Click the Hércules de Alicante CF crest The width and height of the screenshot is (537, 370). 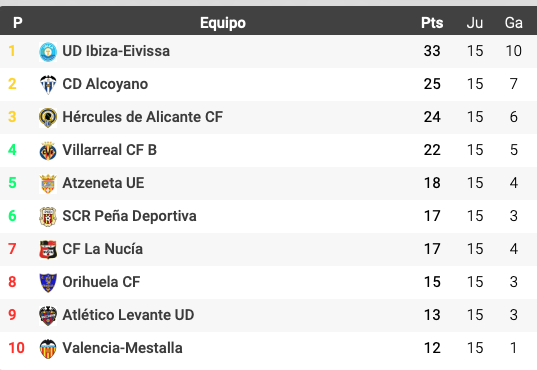(48, 117)
